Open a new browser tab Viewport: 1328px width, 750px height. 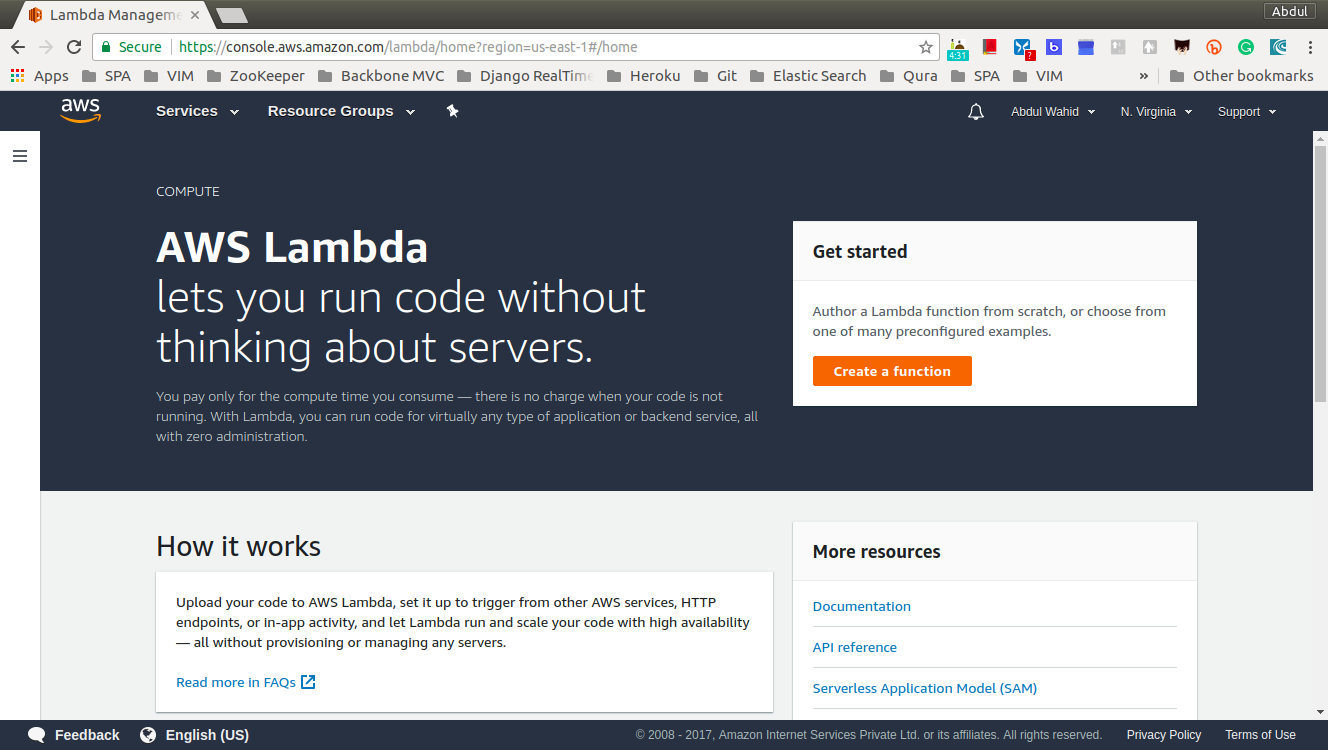tap(232, 15)
